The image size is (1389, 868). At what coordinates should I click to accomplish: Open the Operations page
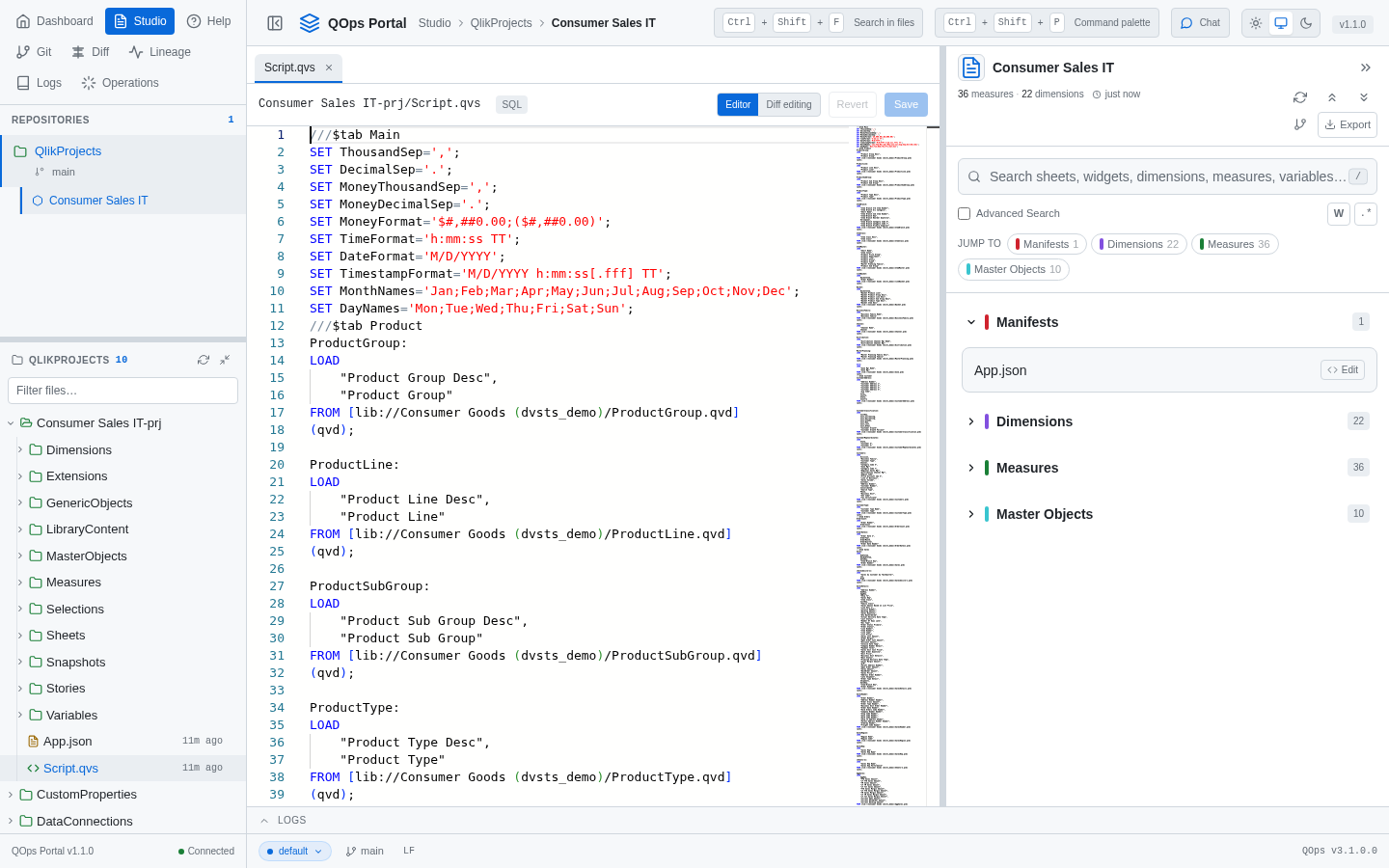click(x=121, y=83)
